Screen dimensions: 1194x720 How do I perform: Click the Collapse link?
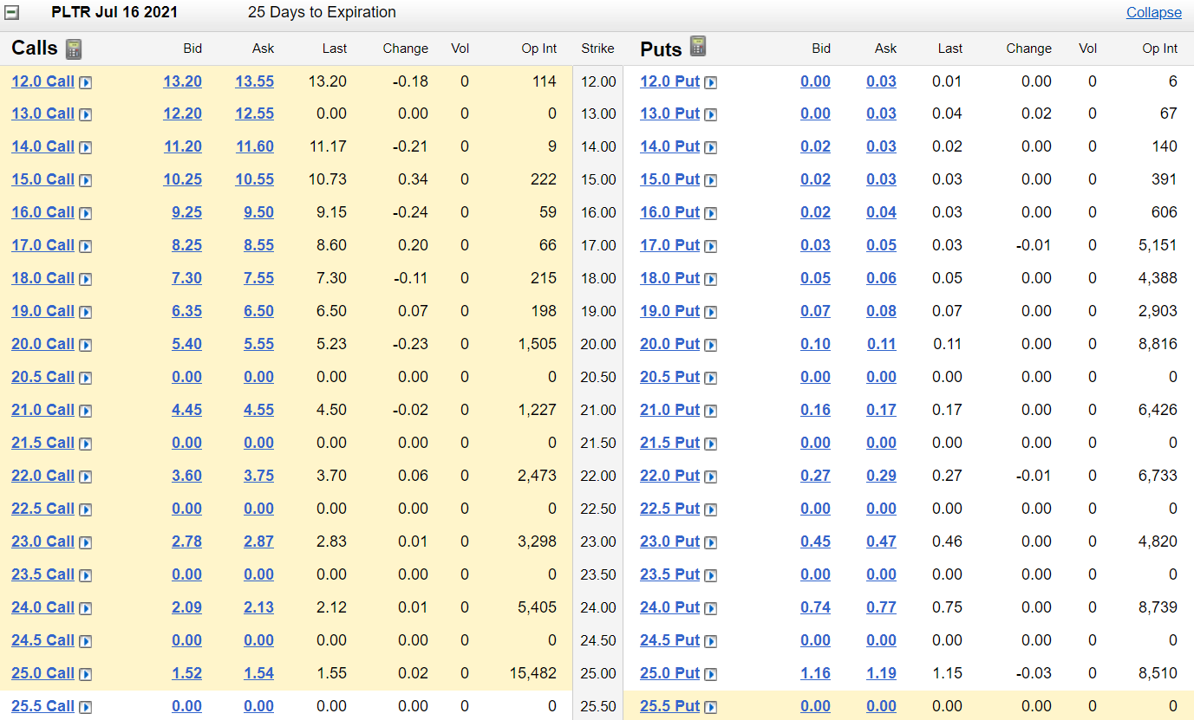click(x=1154, y=12)
